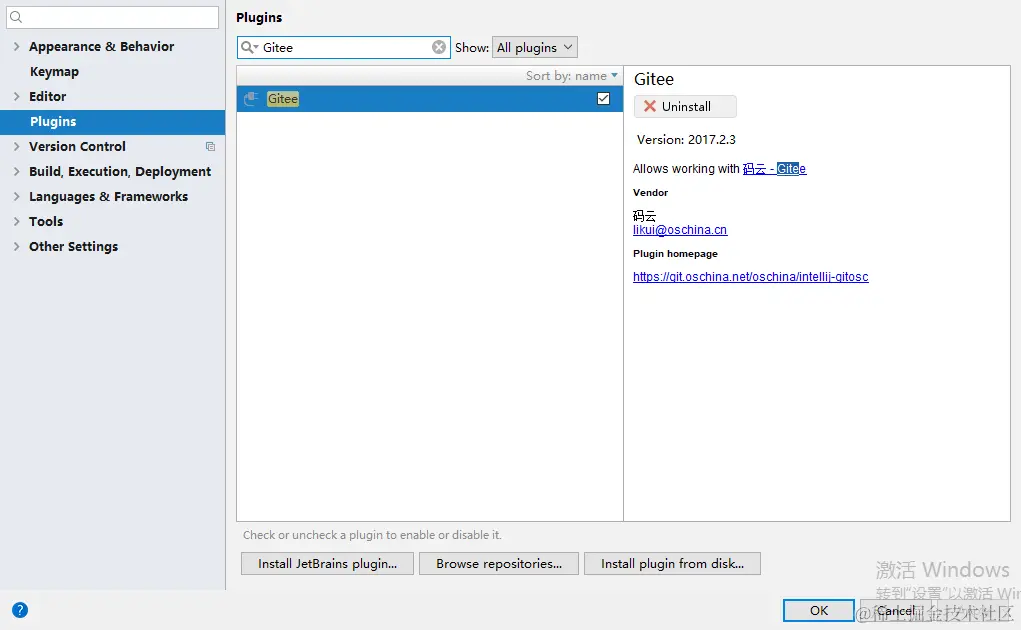
Task: Click the Version: 2017.2.3 text
Action: (x=686, y=140)
